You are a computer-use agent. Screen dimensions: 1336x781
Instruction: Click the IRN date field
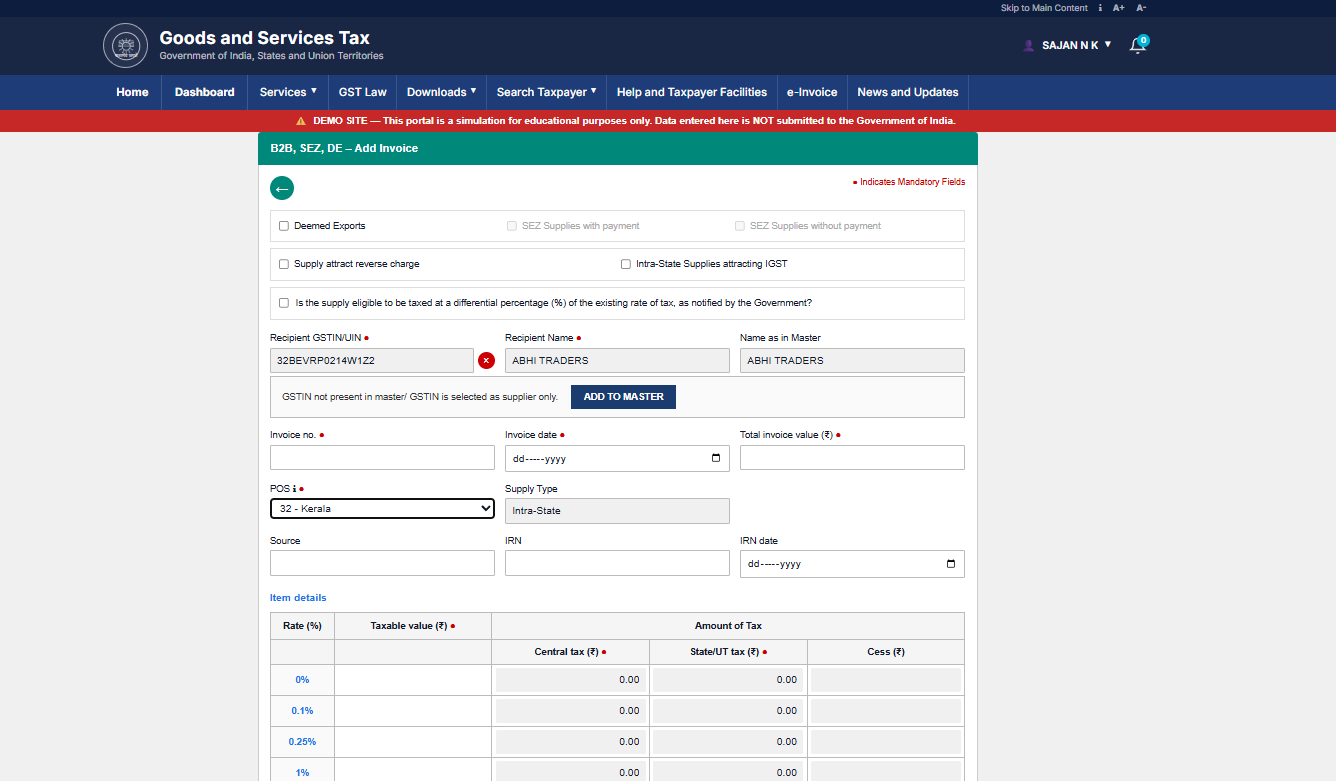click(852, 563)
